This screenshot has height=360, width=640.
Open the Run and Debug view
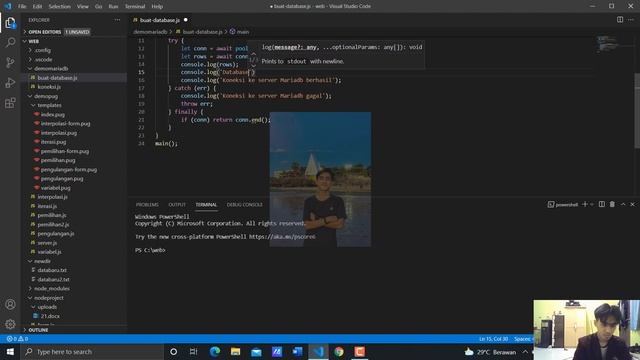[x=10, y=82]
